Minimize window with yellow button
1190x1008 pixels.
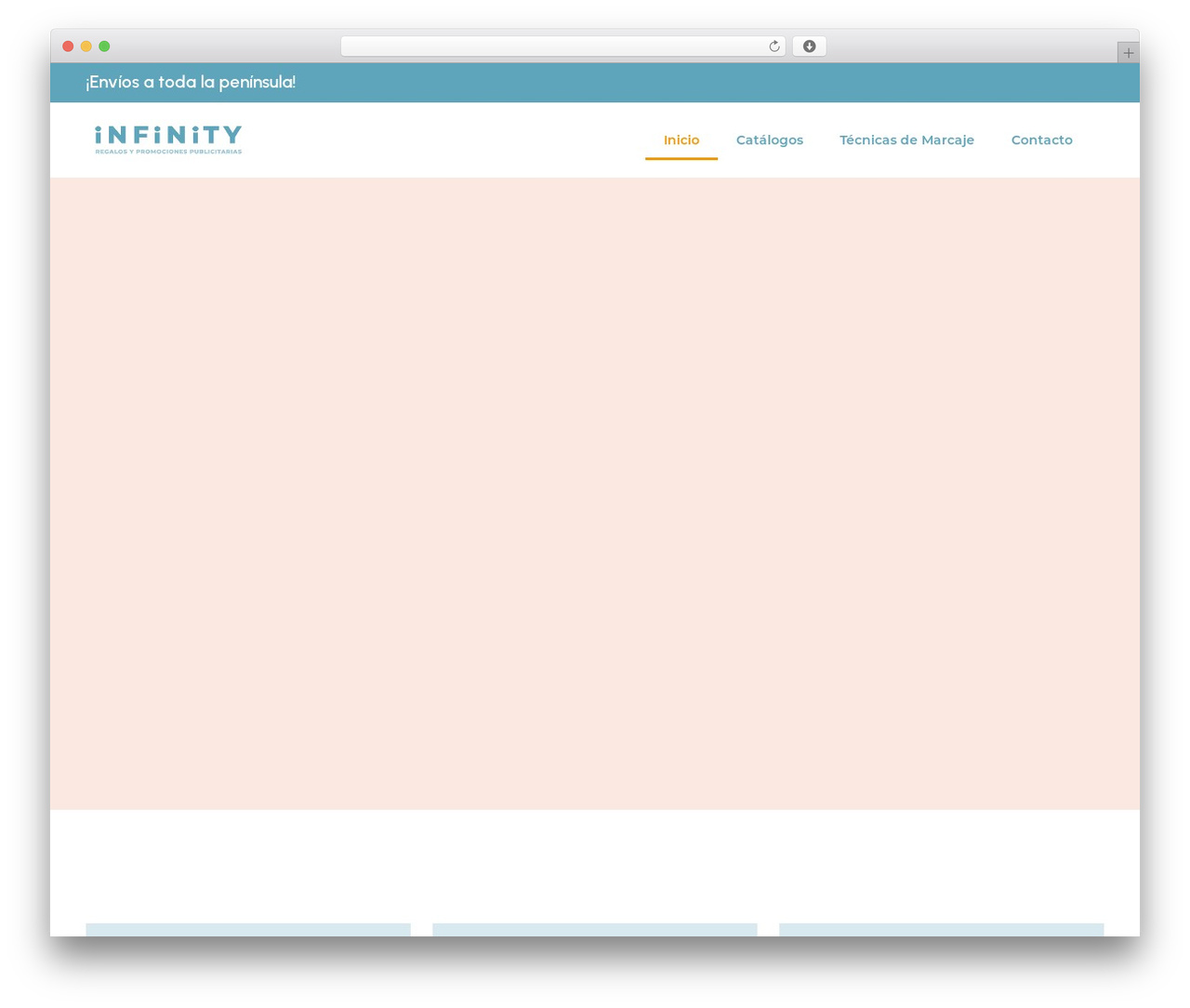[x=86, y=46]
